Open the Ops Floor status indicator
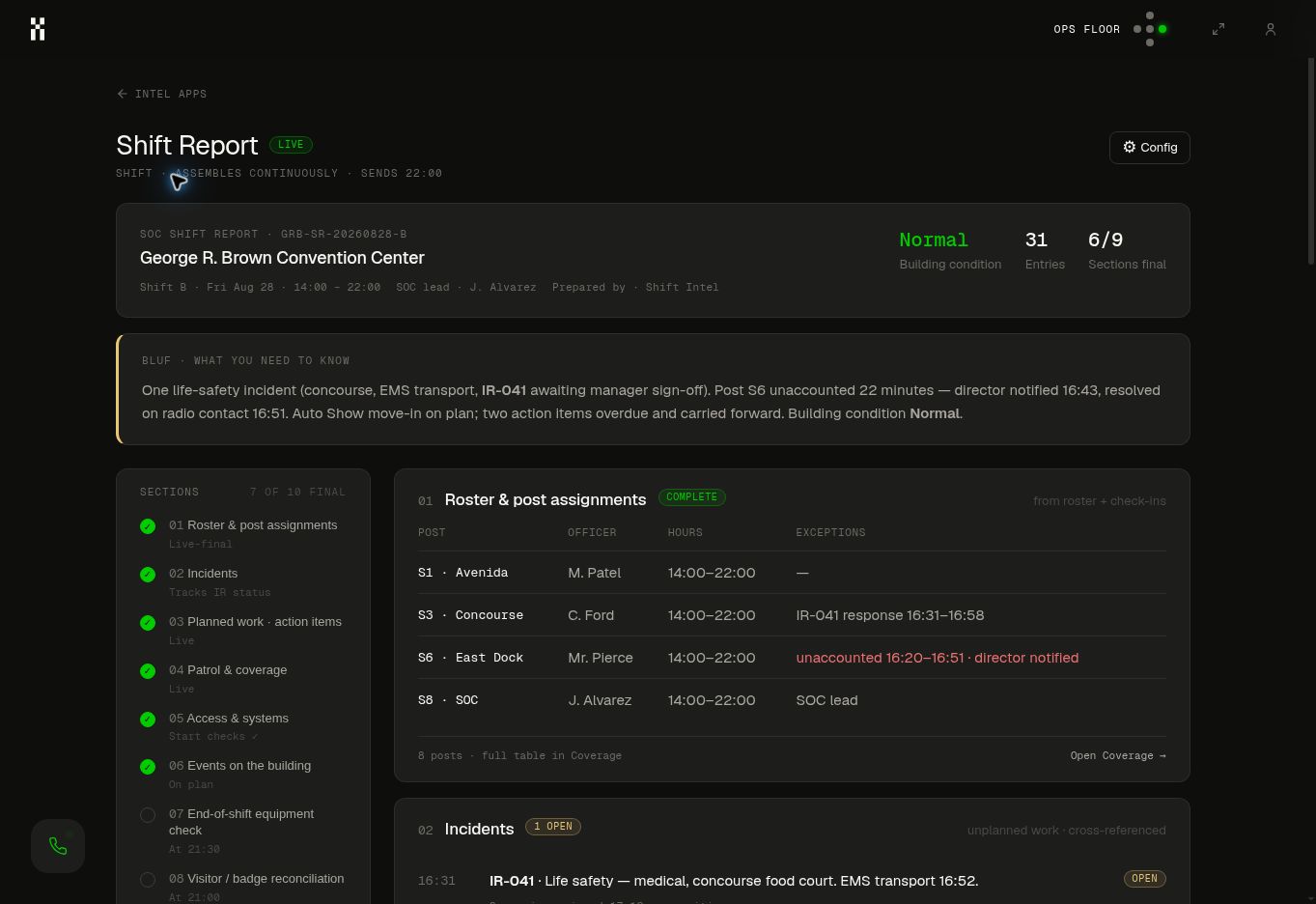 click(1110, 29)
